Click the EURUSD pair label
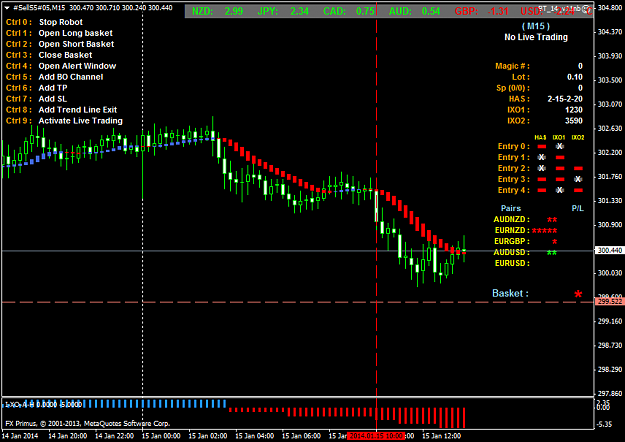 [512, 263]
